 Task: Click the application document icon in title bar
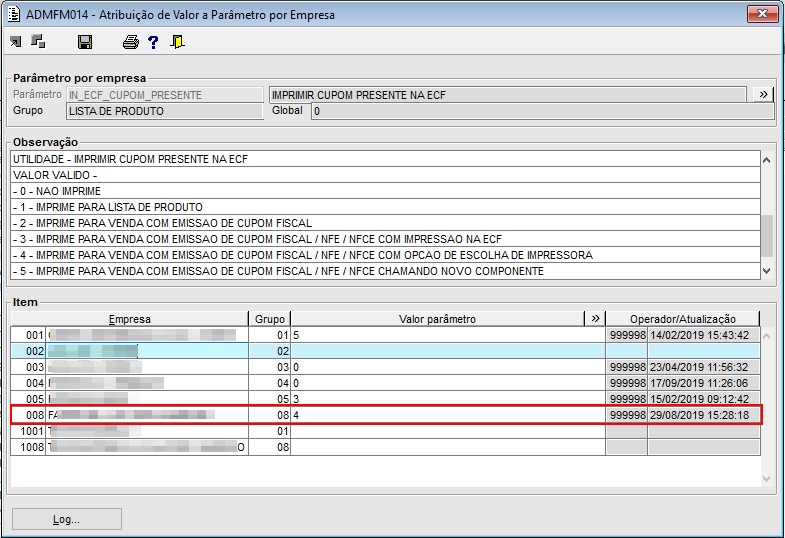tap(14, 15)
